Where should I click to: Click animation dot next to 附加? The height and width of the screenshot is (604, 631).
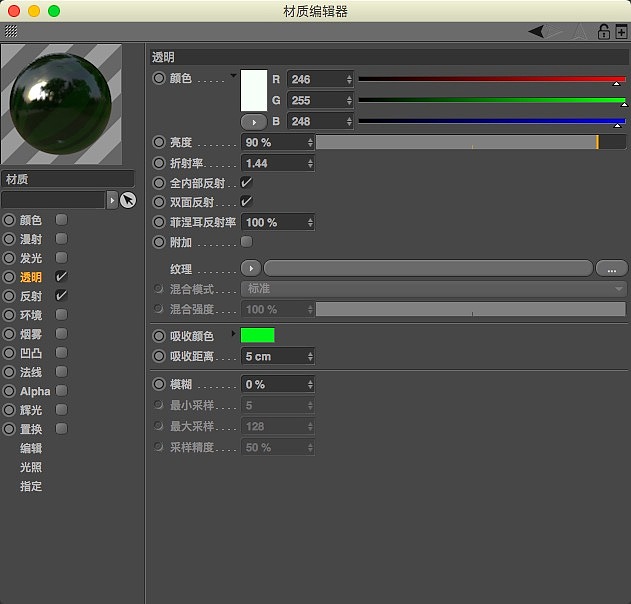pyautogui.click(x=159, y=242)
